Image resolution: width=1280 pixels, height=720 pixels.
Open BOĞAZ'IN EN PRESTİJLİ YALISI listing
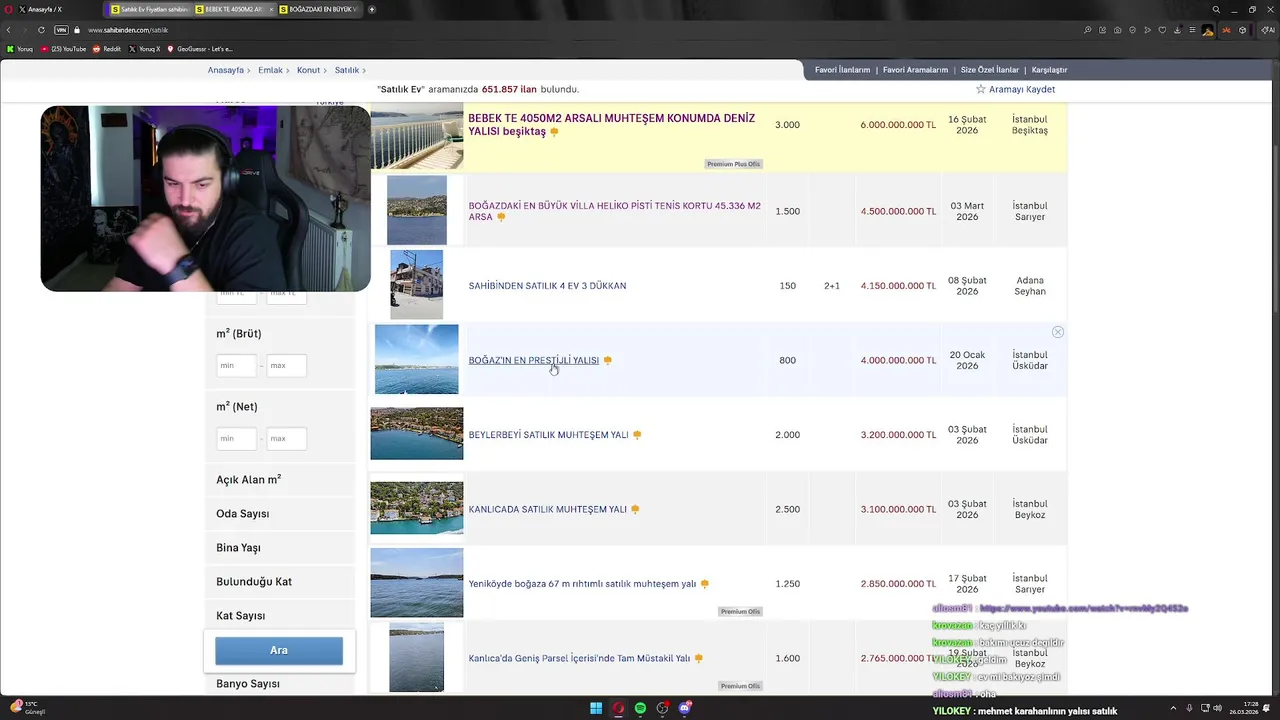pyautogui.click(x=534, y=360)
